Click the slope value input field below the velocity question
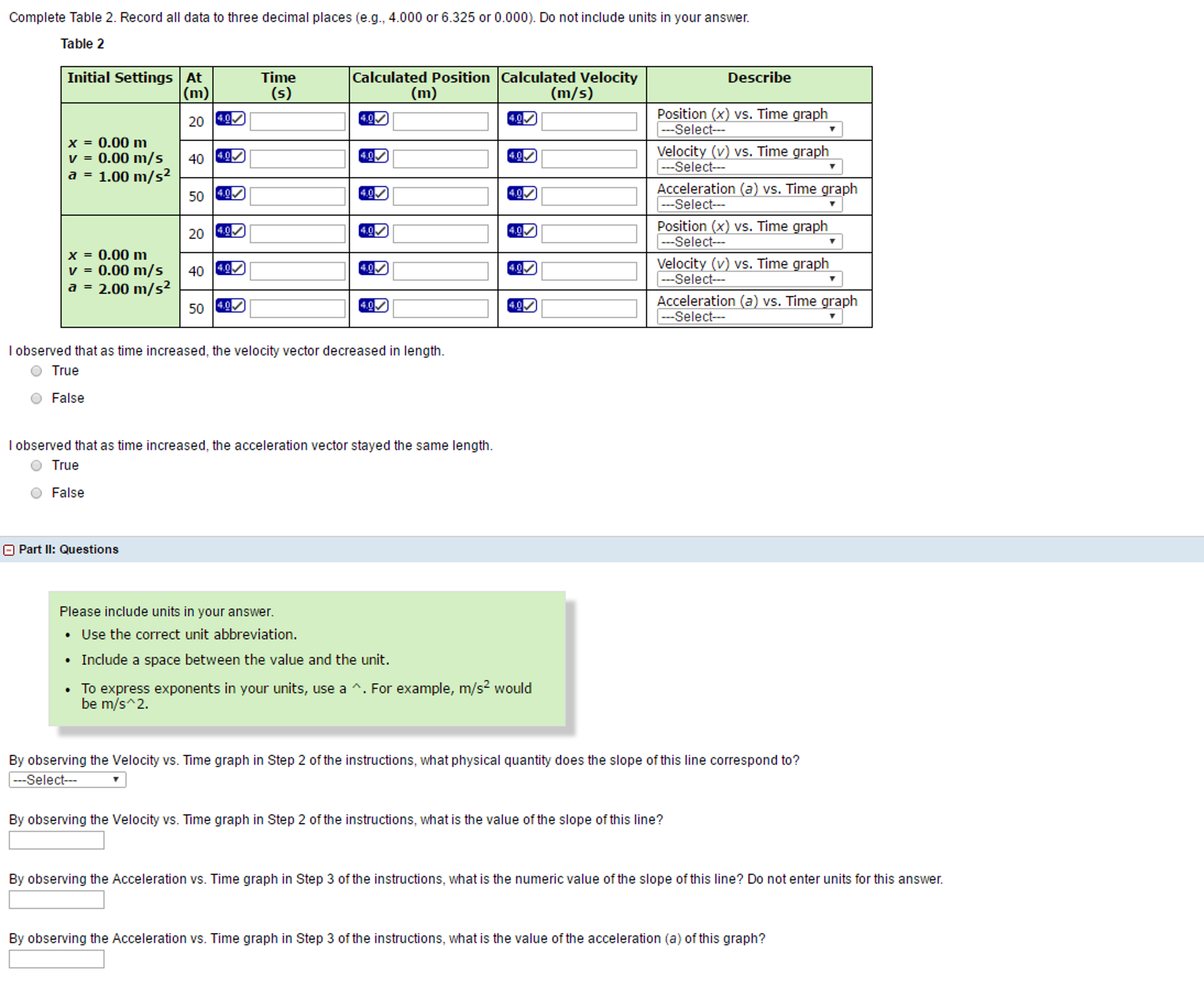Image resolution: width=1204 pixels, height=986 pixels. point(56,840)
